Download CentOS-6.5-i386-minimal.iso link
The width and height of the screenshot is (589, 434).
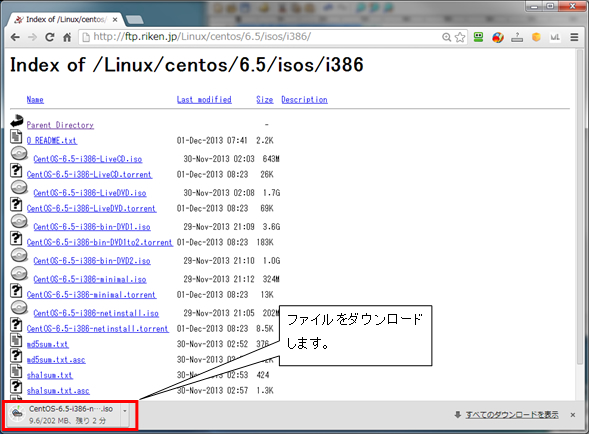click(90, 279)
